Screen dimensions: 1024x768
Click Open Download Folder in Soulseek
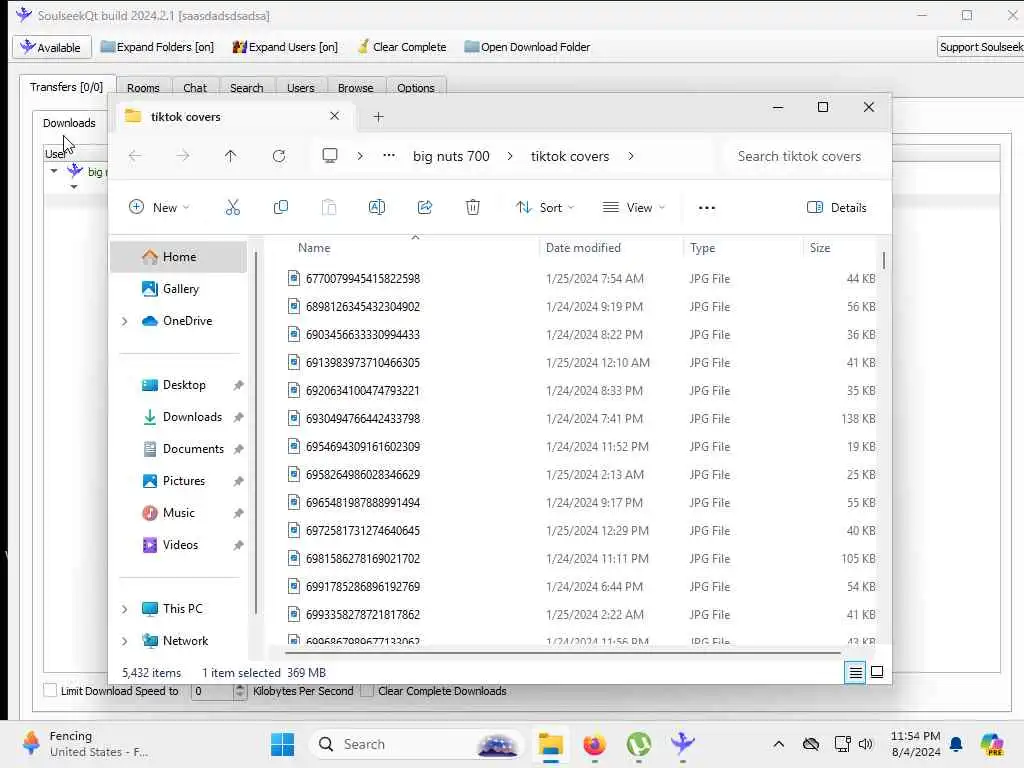(x=526, y=47)
